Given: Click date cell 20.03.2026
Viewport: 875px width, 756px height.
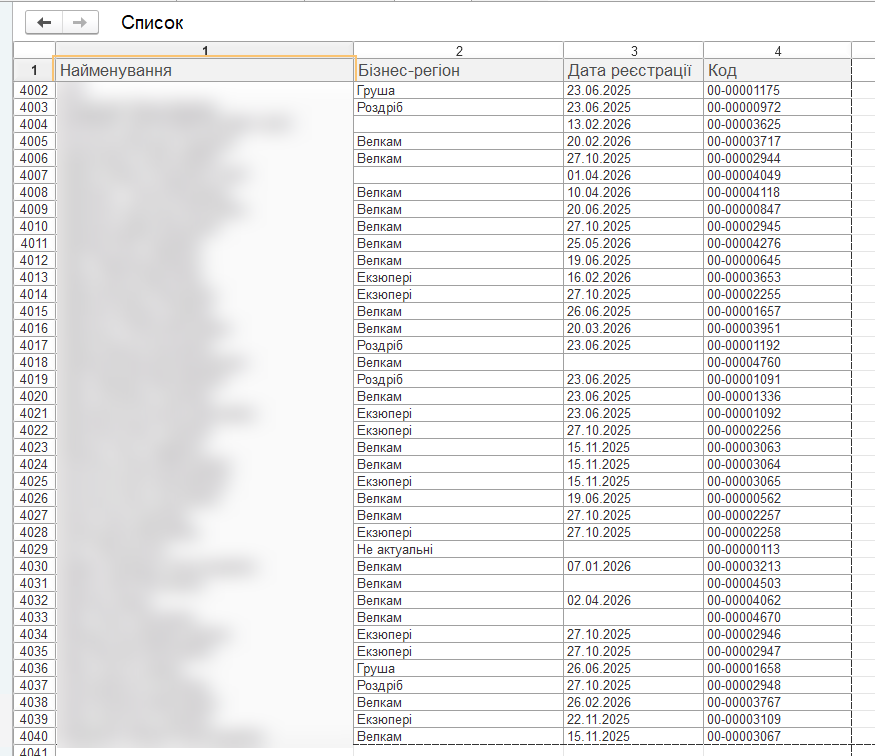Looking at the screenshot, I should coord(633,329).
